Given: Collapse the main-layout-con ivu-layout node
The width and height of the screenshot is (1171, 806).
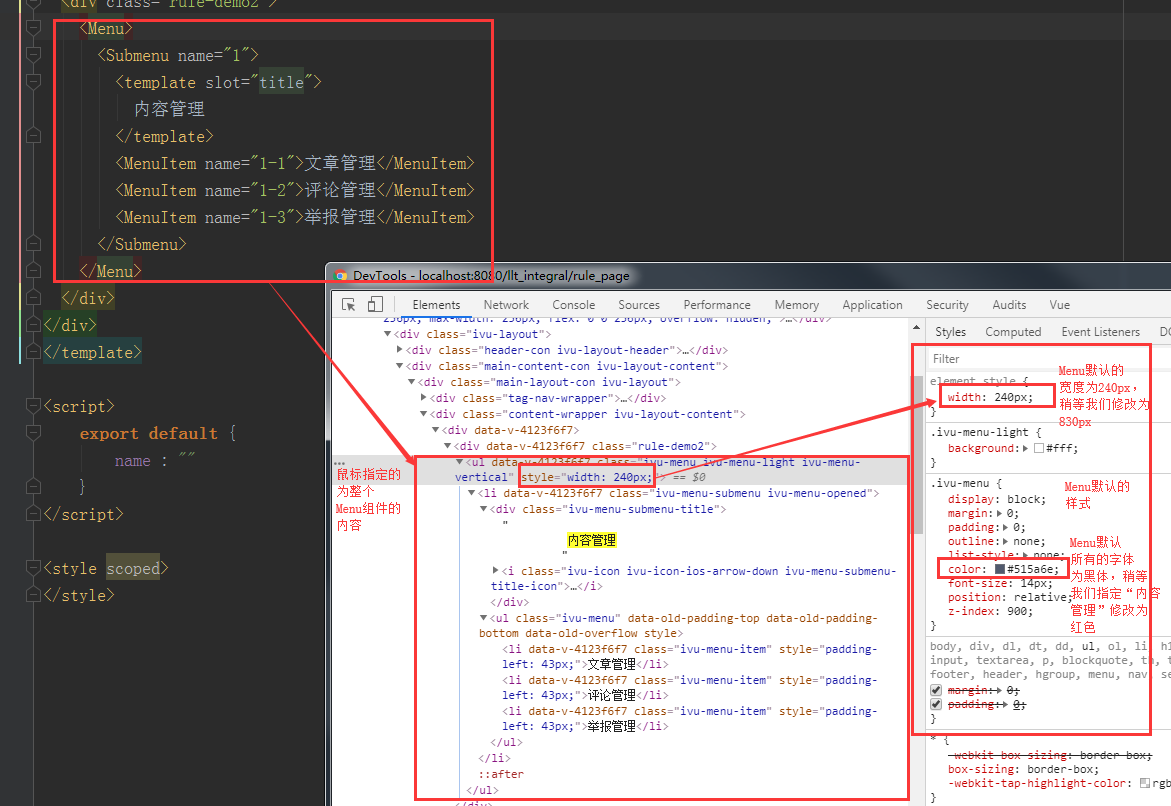Looking at the screenshot, I should click(411, 382).
